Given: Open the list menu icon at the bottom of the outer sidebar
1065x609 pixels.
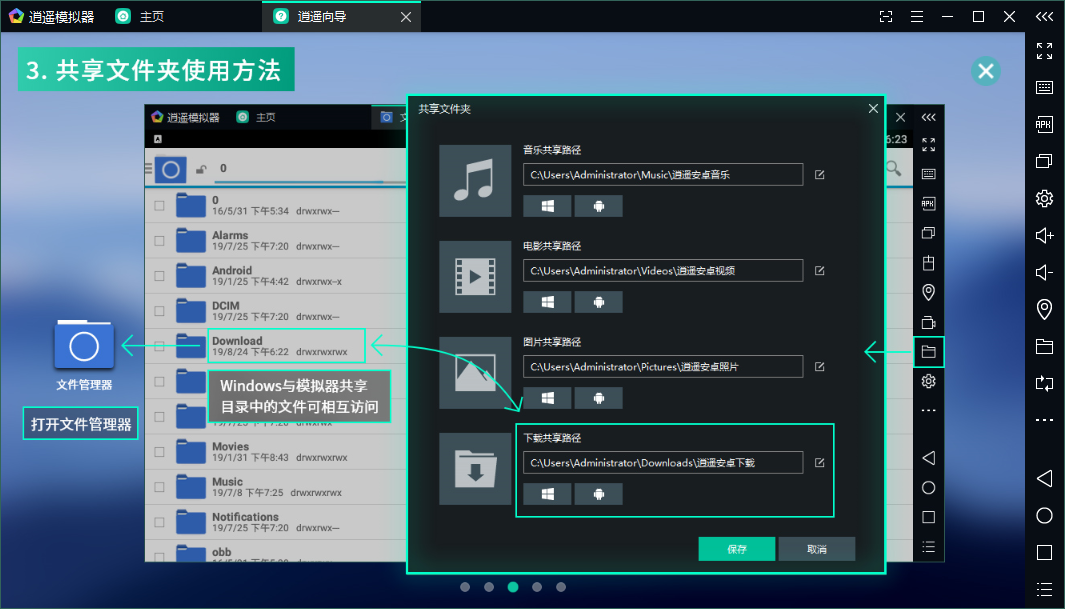Looking at the screenshot, I should click(1044, 589).
